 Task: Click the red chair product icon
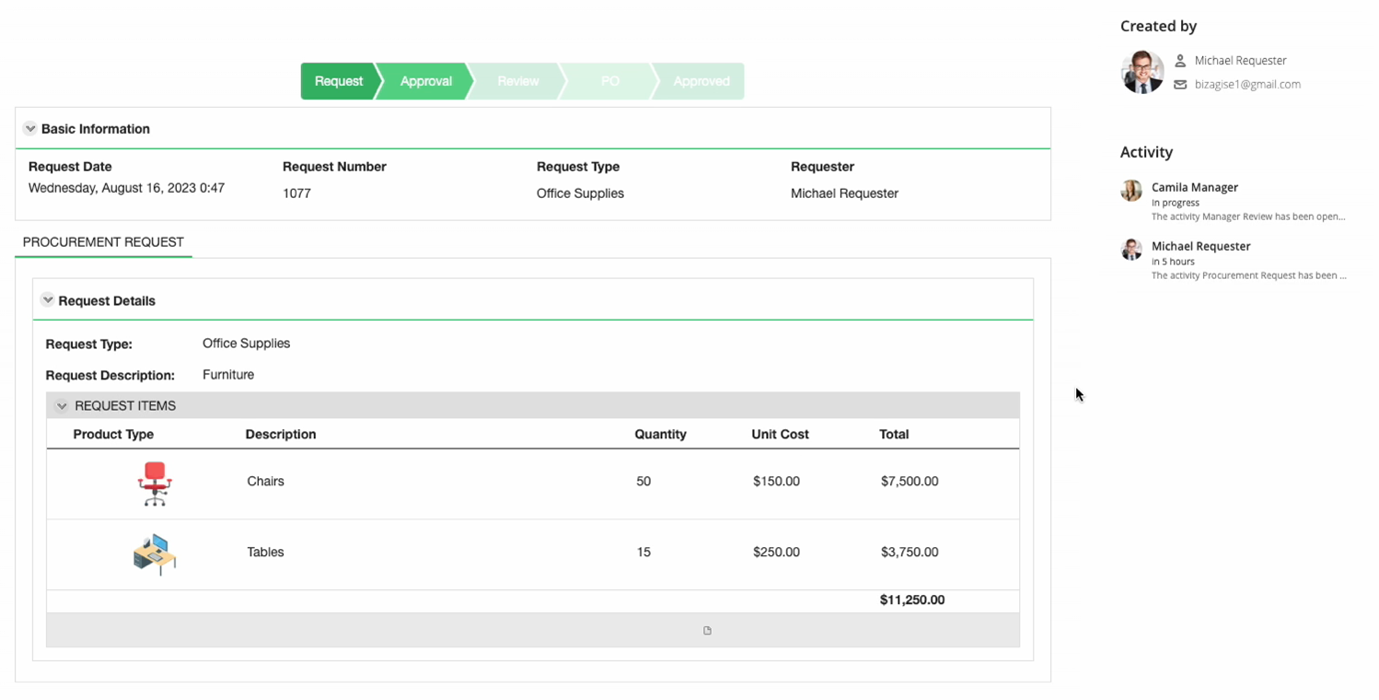coord(154,483)
